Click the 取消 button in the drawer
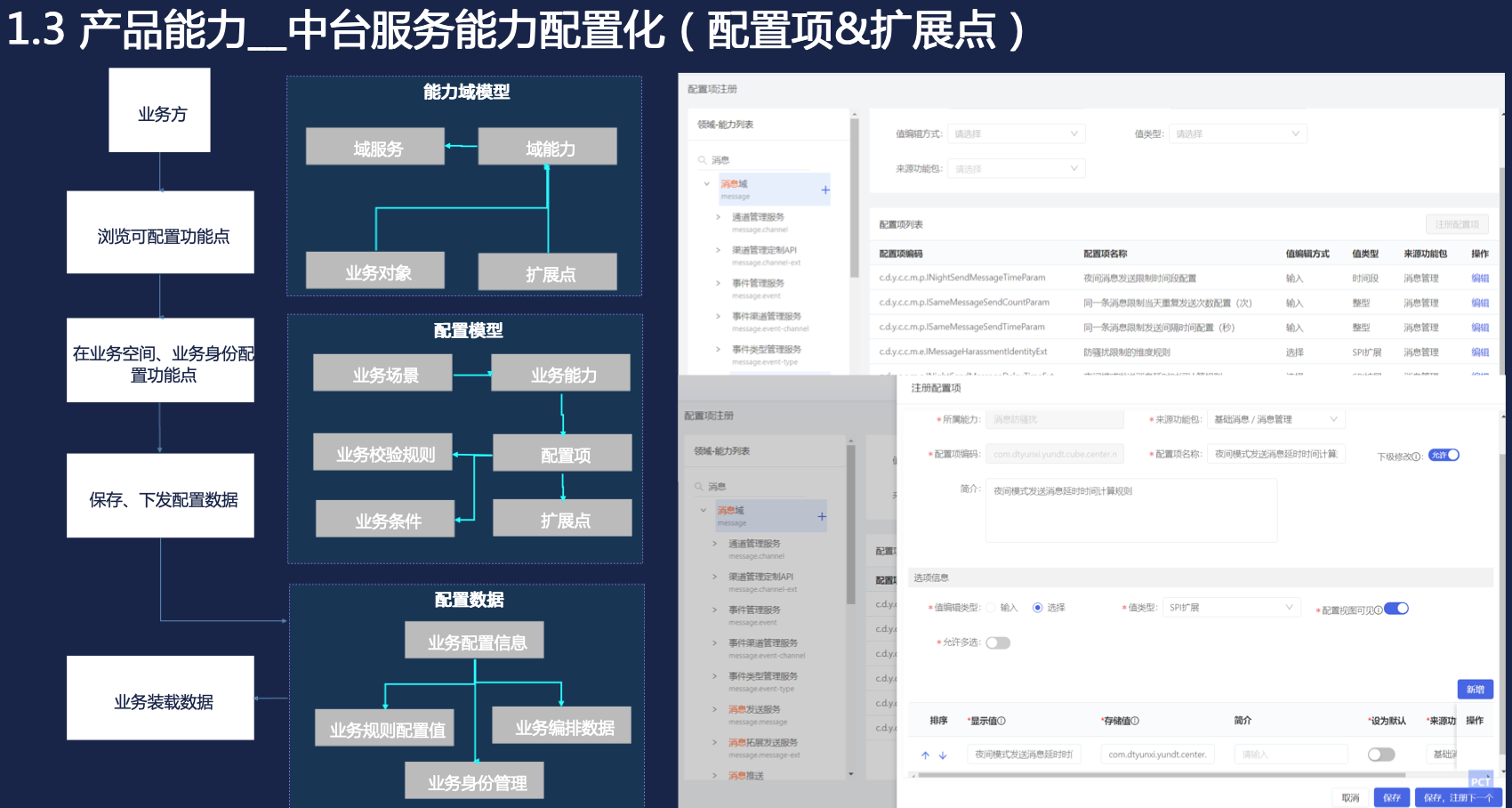Screen dimensions: 1512x808 (x=1350, y=798)
